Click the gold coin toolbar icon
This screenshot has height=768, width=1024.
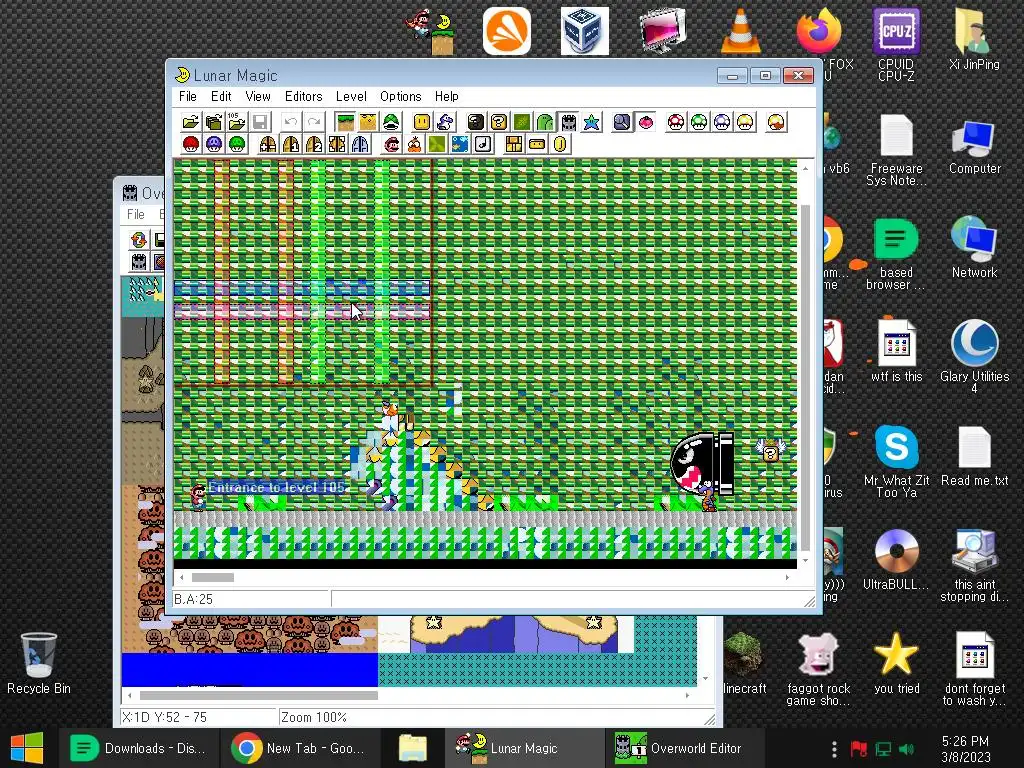pos(560,144)
